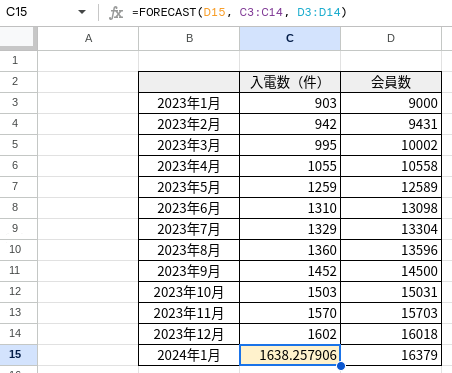Image resolution: width=452 pixels, height=373 pixels.
Task: Select cell 2023年1月
Action: [189, 103]
